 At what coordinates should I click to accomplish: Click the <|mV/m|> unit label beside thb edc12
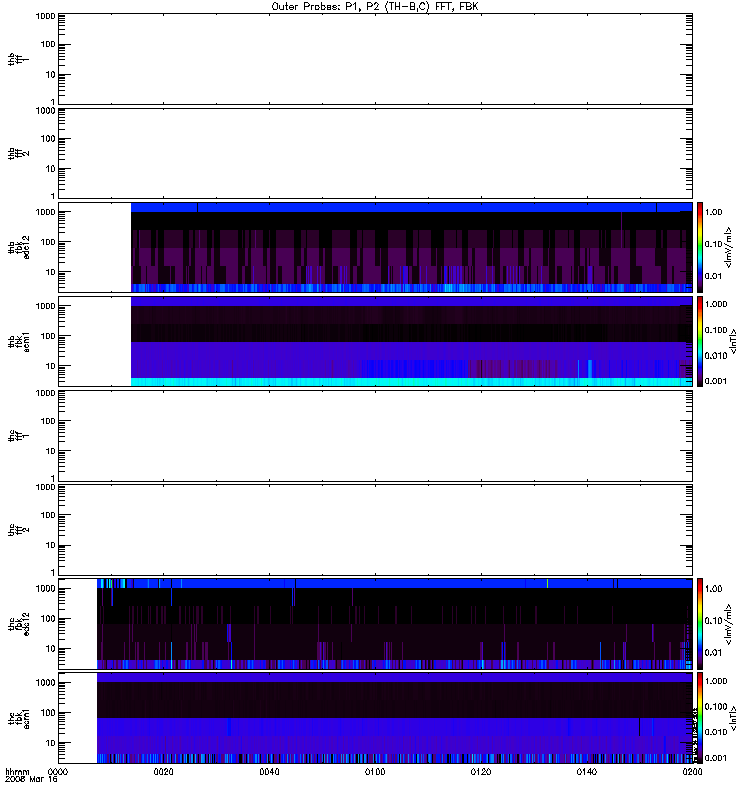[728, 247]
